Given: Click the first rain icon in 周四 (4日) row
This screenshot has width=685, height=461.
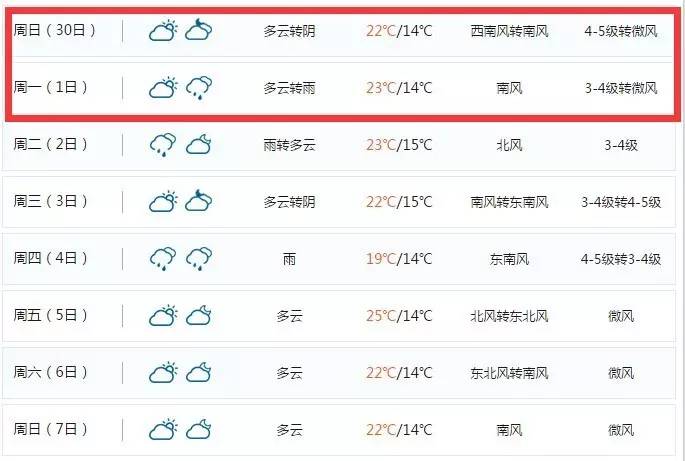Looking at the screenshot, I should (163, 259).
